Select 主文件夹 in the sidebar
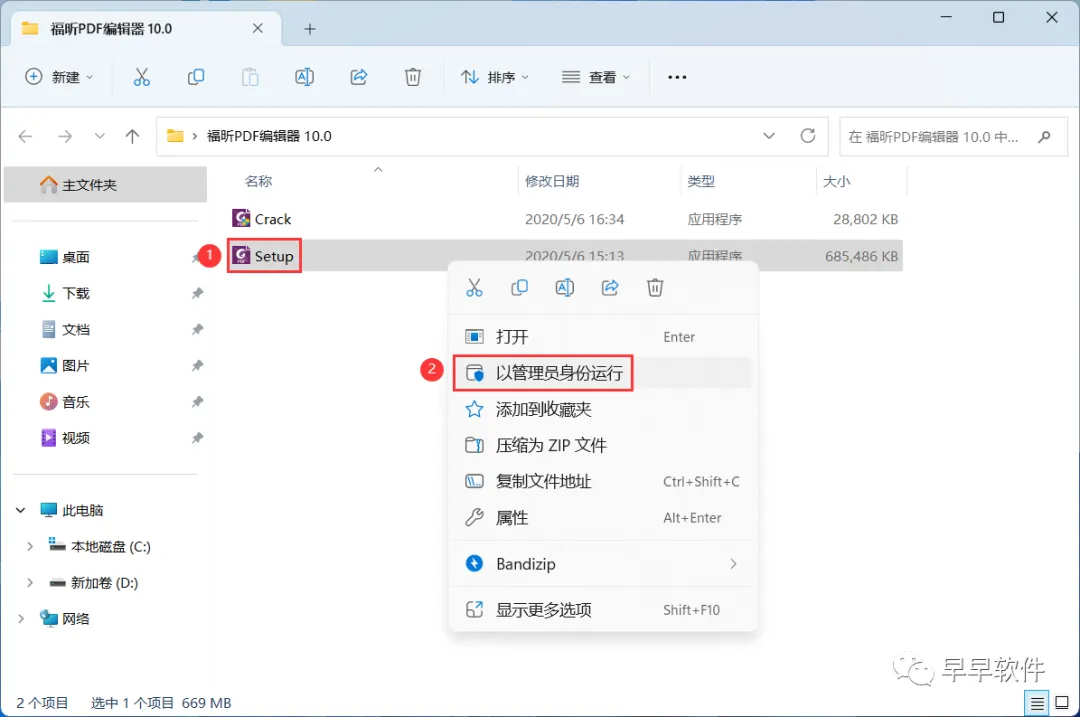The width and height of the screenshot is (1080, 717). pyautogui.click(x=105, y=185)
